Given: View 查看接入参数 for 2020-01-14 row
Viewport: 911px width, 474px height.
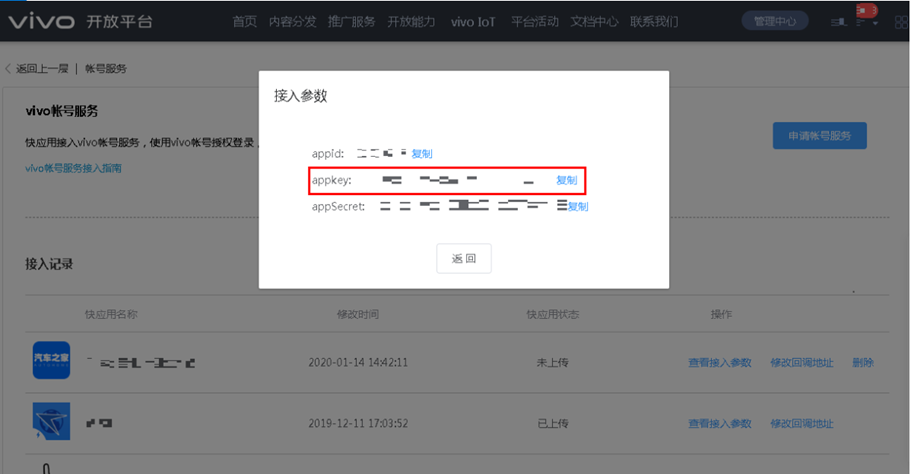Looking at the screenshot, I should click(720, 362).
